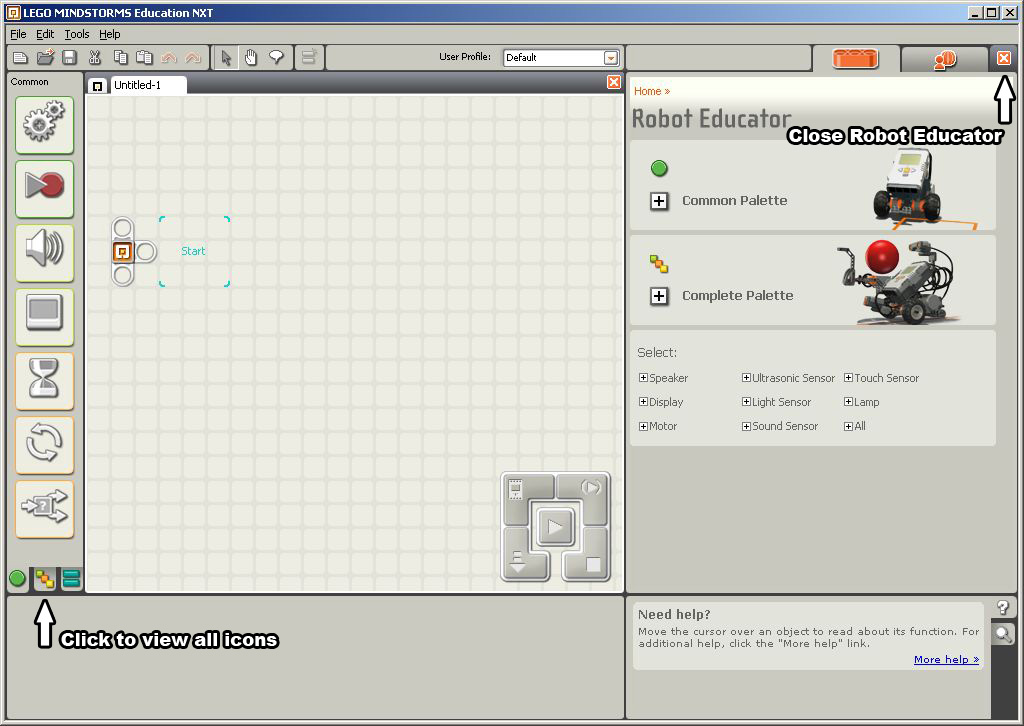
Task: Stop the program using the controller stop button
Action: pos(590,561)
